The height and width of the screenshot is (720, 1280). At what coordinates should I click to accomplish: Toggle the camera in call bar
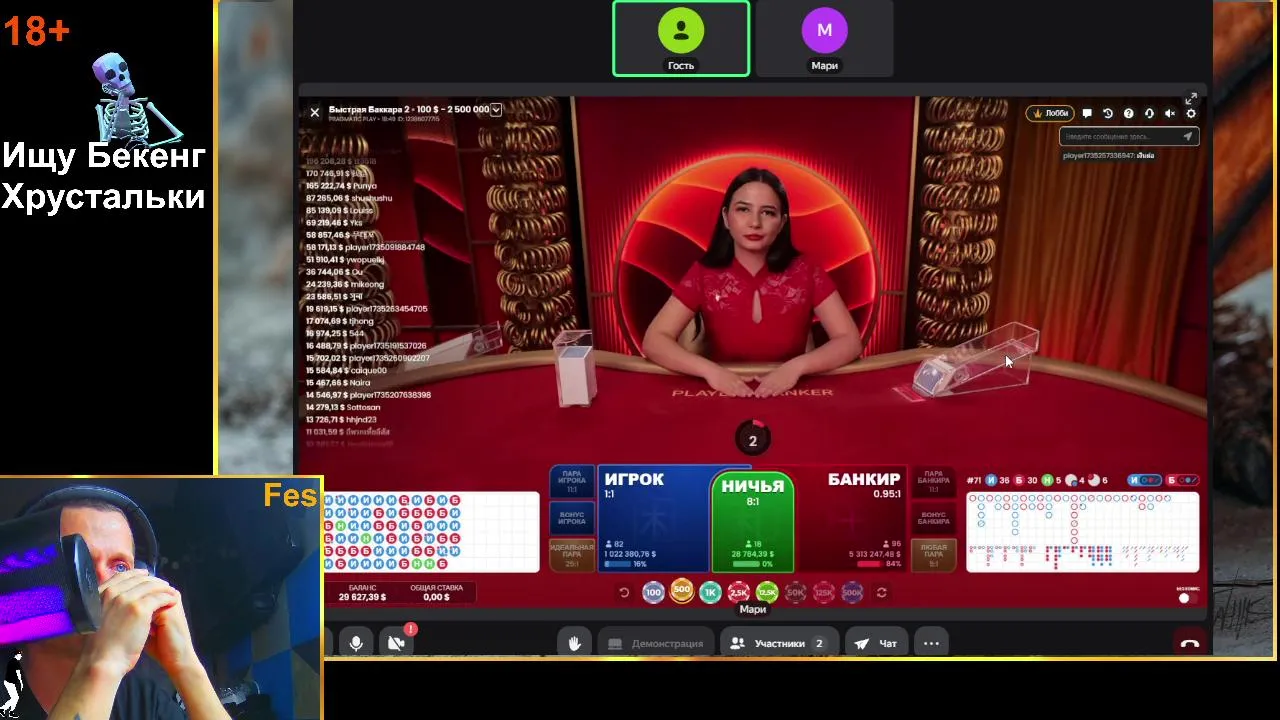397,643
